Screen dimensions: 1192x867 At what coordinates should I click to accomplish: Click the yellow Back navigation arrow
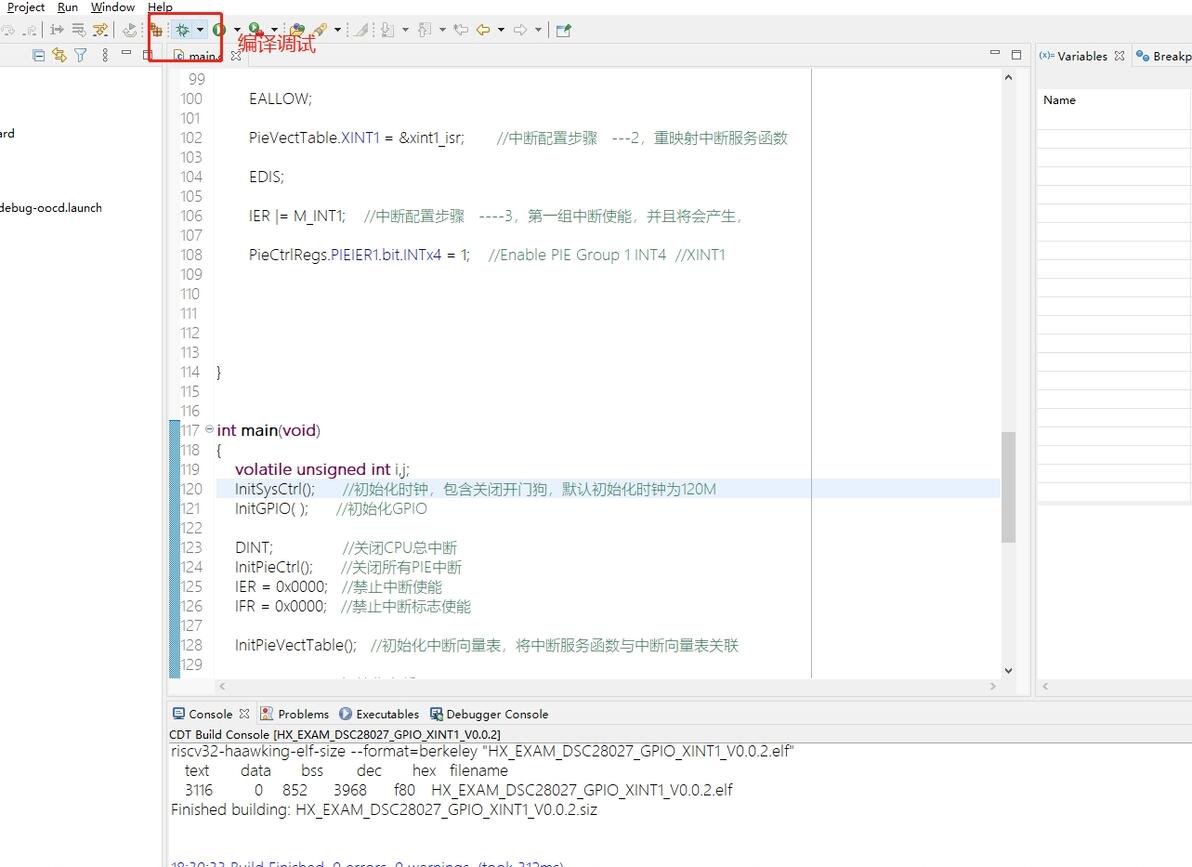tap(483, 30)
